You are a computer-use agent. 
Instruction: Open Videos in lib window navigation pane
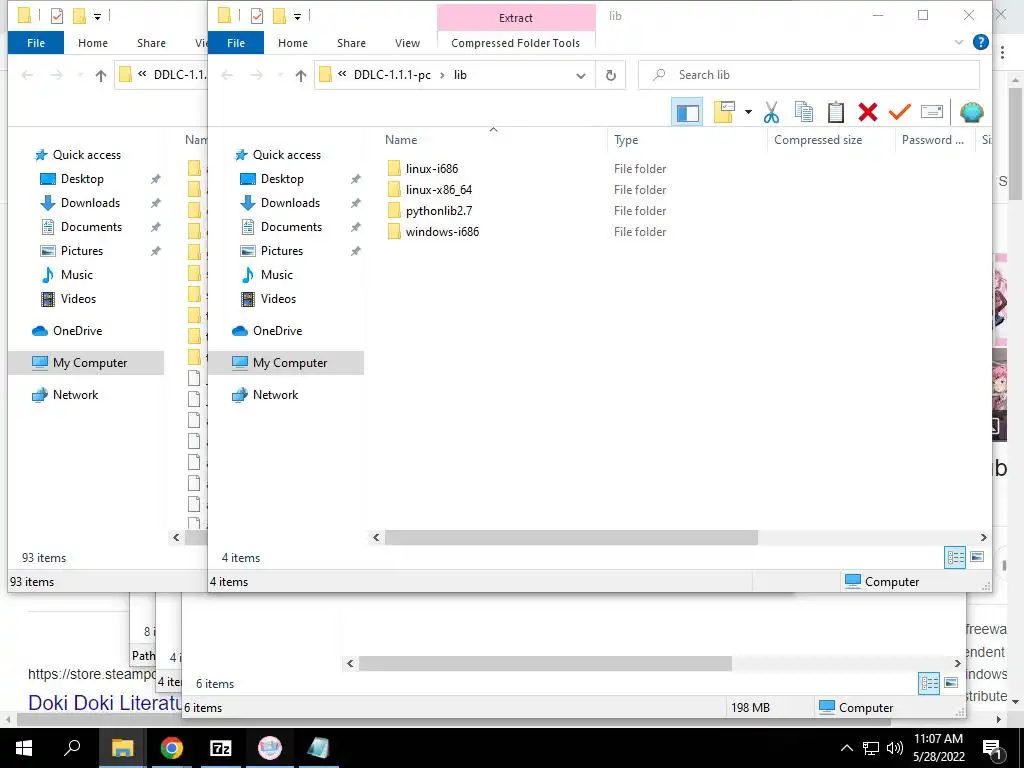[x=278, y=298]
